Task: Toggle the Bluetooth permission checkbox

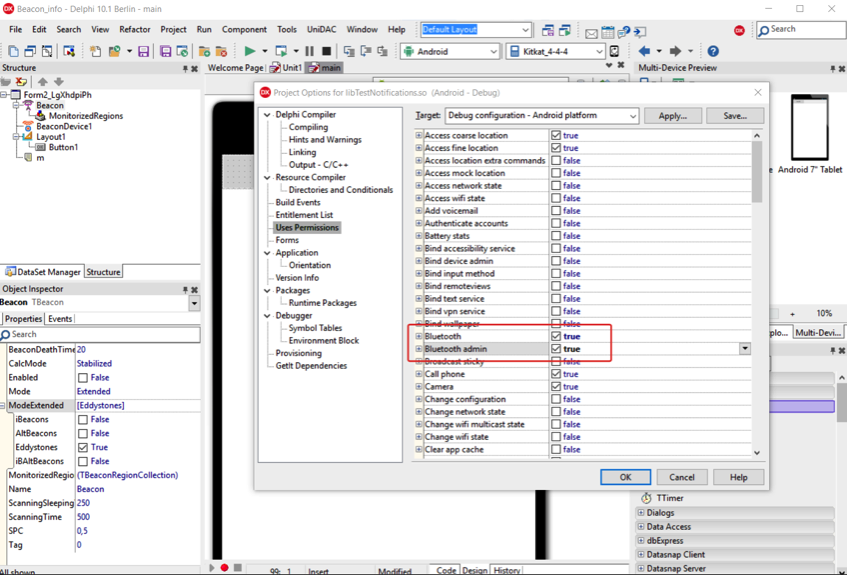Action: point(556,336)
